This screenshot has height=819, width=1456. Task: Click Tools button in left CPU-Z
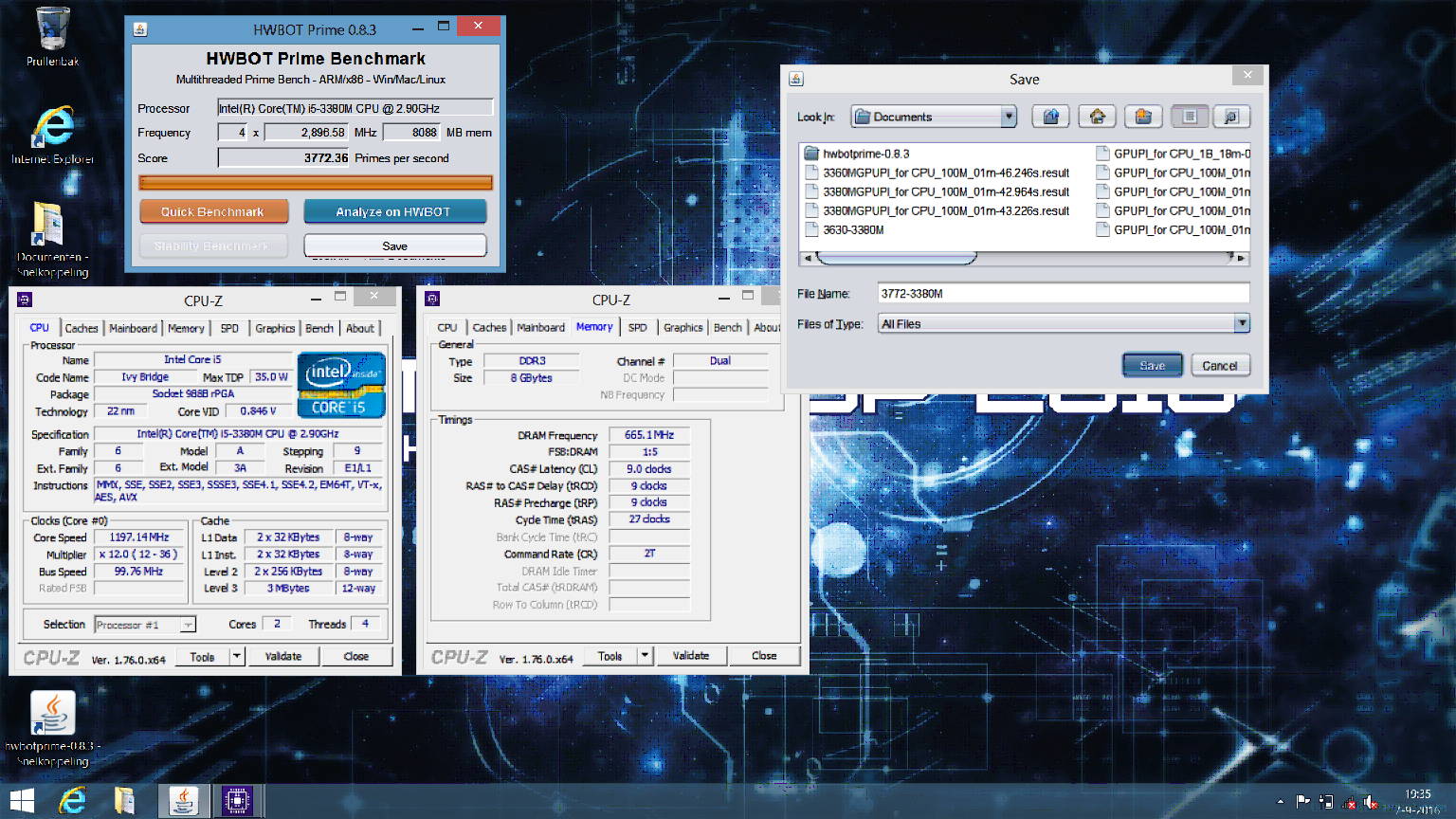[203, 656]
